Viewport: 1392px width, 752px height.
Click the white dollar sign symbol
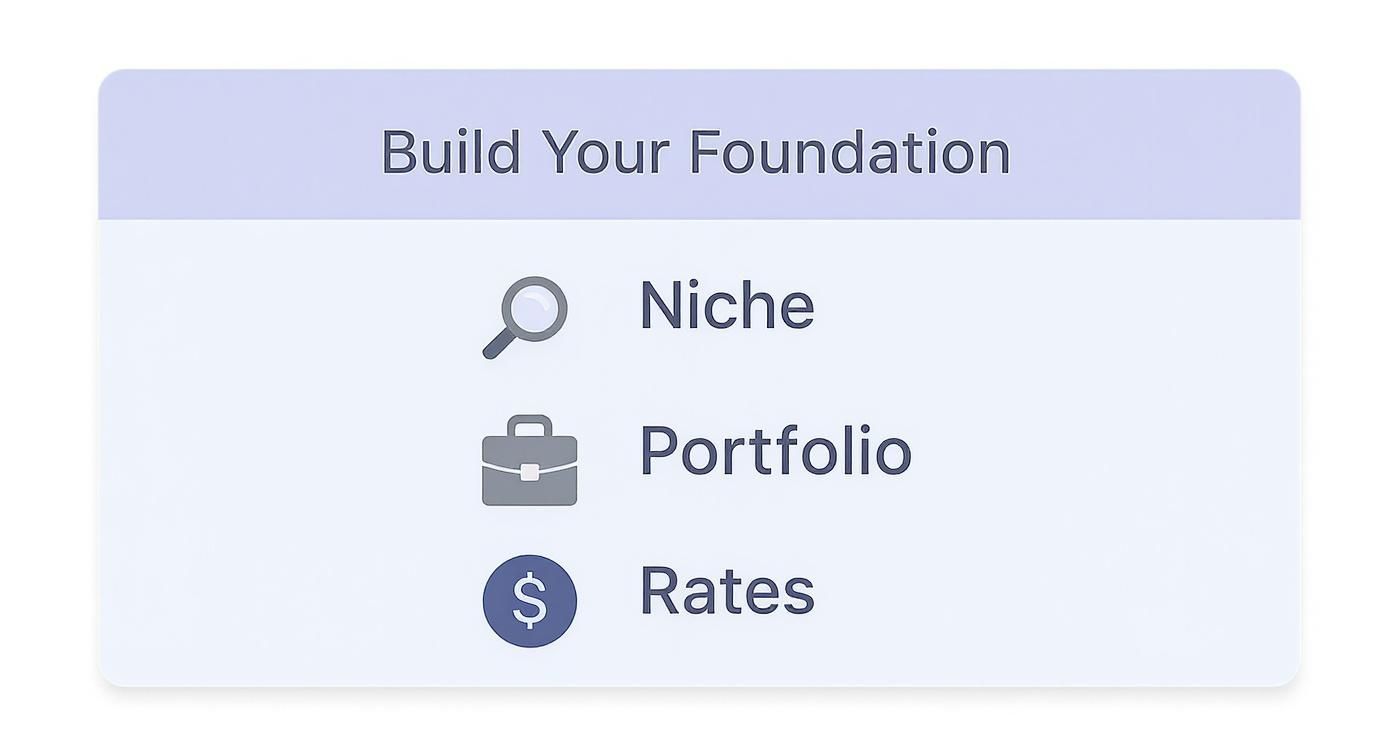[529, 601]
